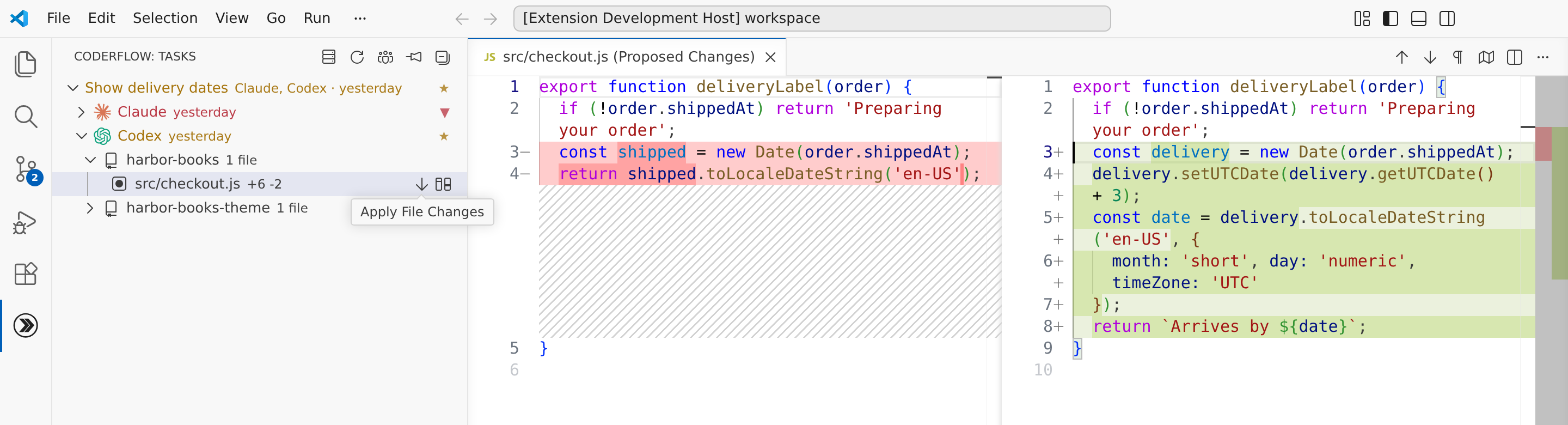Open the CoderFlow view in activity bar

point(26,326)
